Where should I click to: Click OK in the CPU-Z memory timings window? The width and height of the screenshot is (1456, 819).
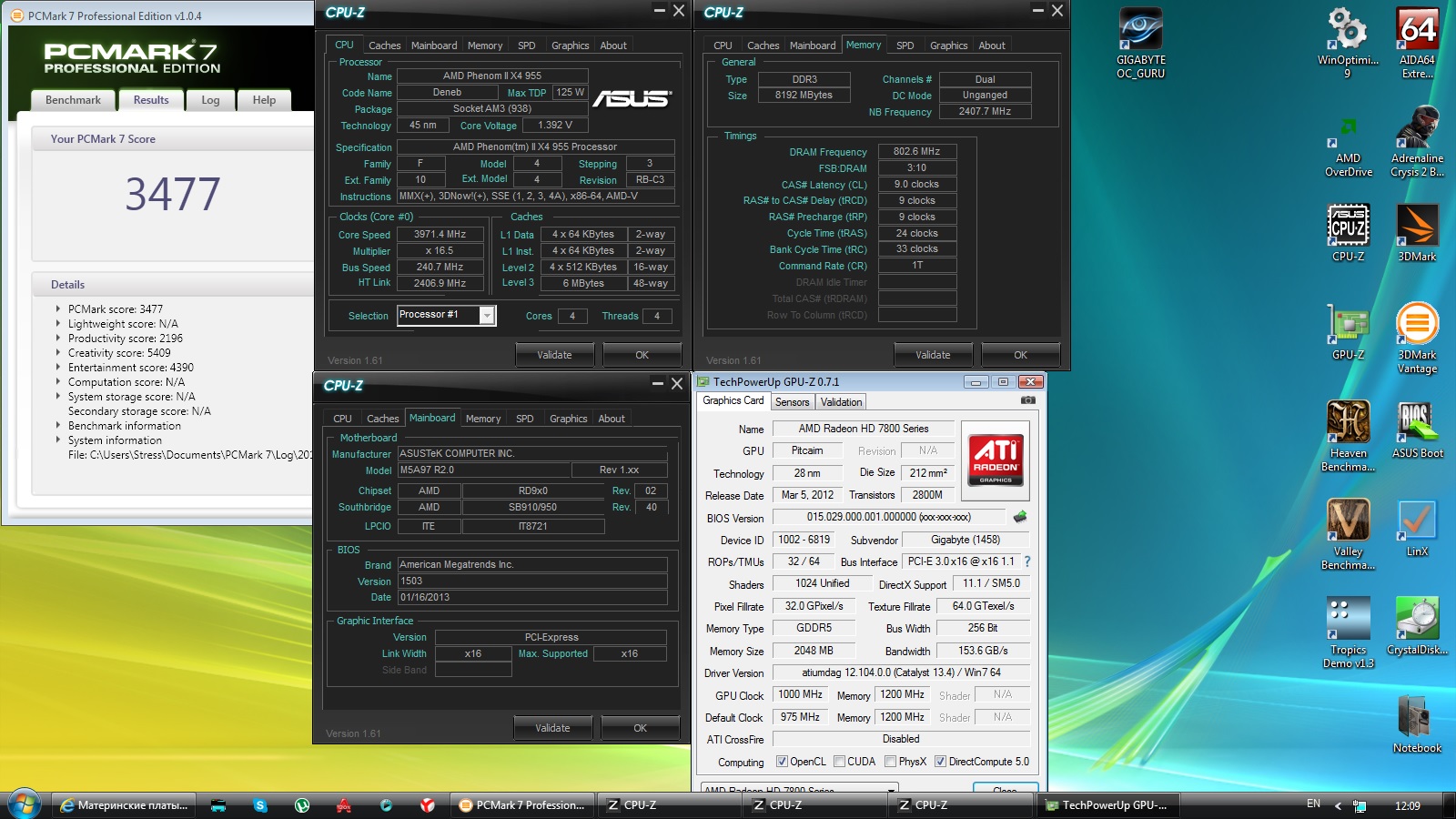pos(1020,355)
